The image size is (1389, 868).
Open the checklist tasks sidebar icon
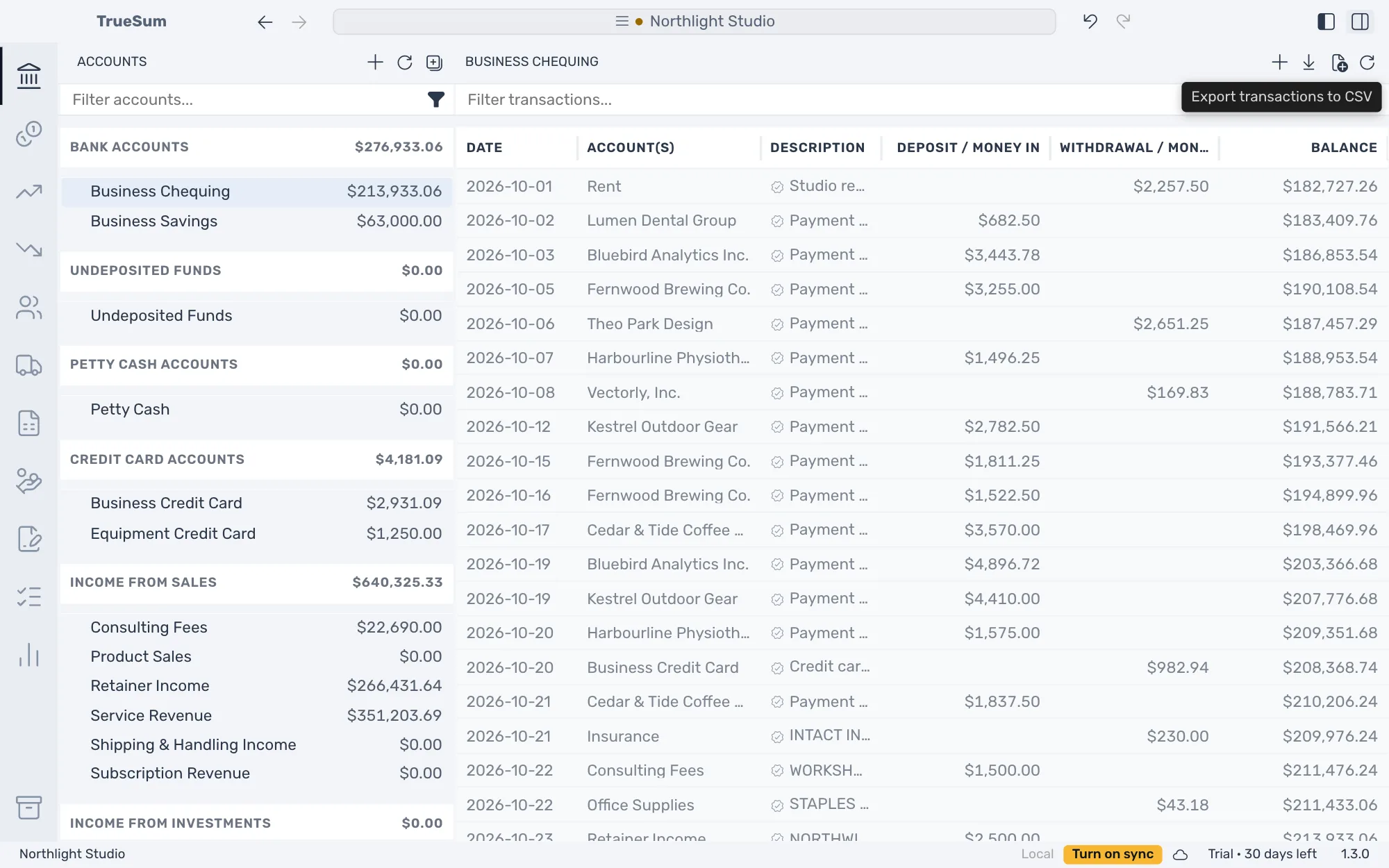(x=28, y=596)
